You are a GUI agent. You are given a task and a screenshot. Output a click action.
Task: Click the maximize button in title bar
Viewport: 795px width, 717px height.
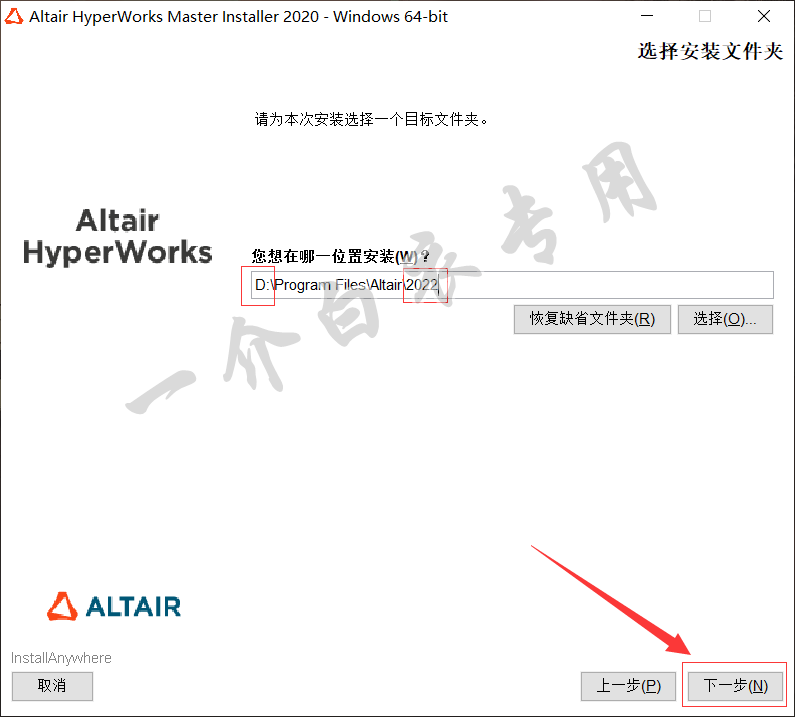[x=705, y=16]
